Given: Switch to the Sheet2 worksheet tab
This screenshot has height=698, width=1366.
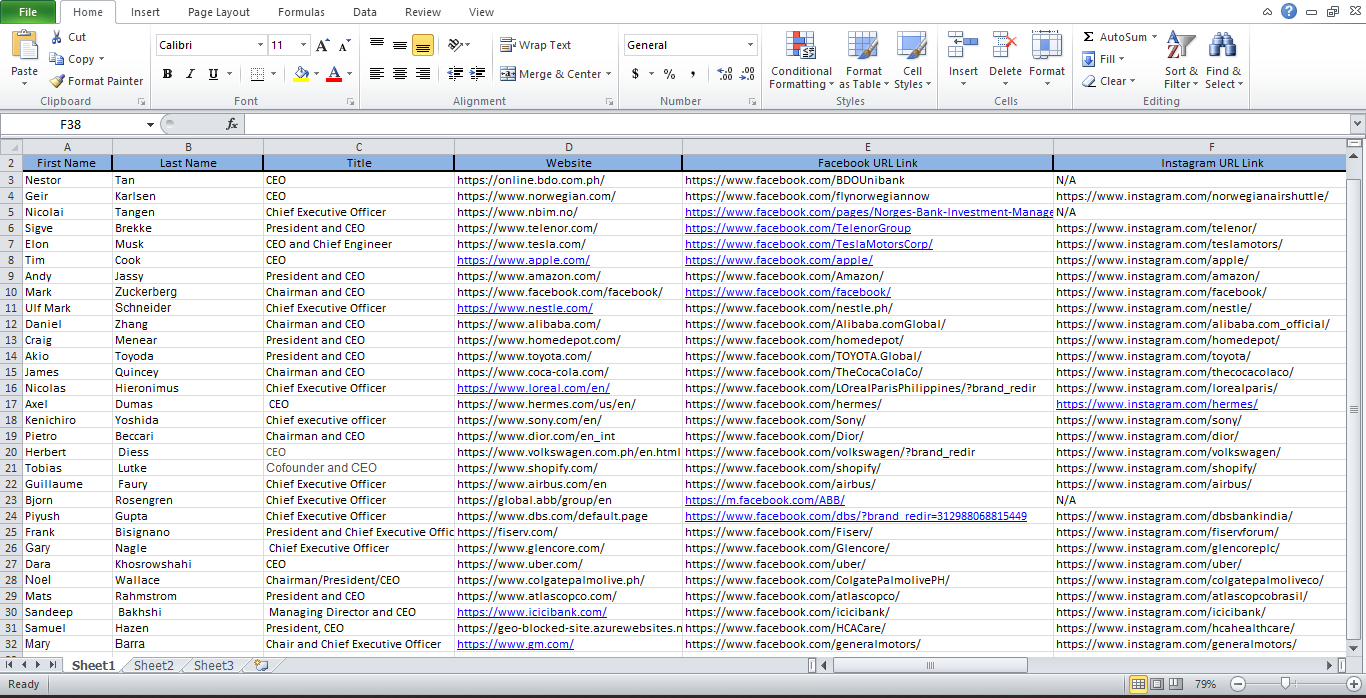Looking at the screenshot, I should tap(153, 665).
